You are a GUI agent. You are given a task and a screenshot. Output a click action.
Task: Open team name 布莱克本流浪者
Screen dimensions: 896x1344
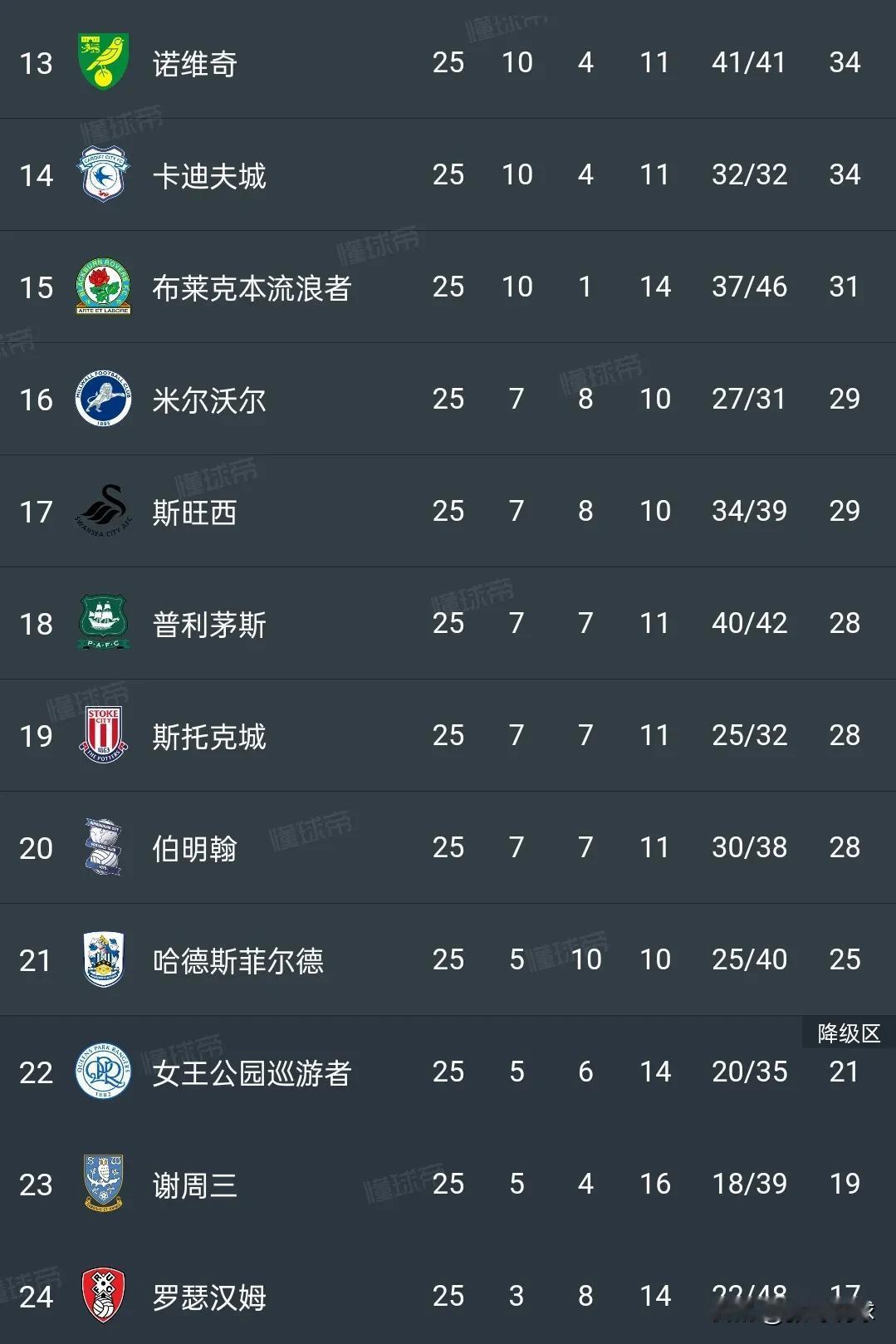click(252, 288)
